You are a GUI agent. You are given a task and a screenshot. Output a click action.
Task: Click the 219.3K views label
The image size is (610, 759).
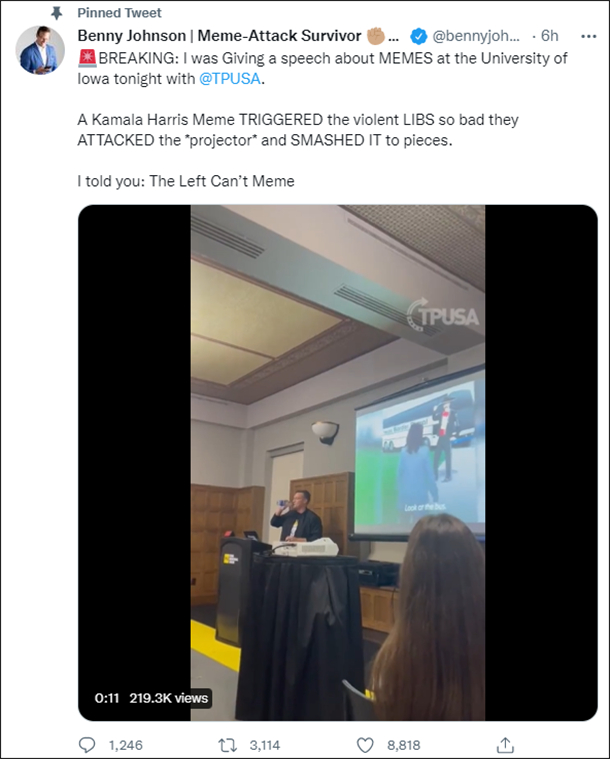pos(168,698)
